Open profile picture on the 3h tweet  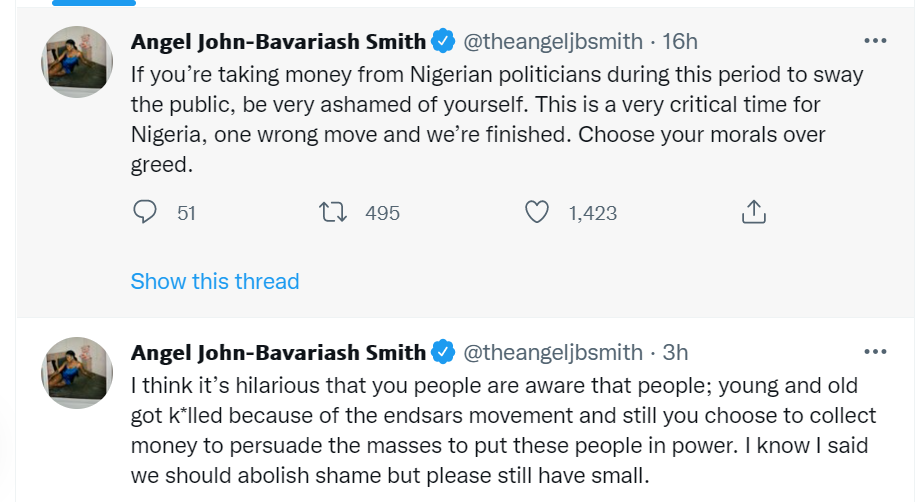point(76,372)
